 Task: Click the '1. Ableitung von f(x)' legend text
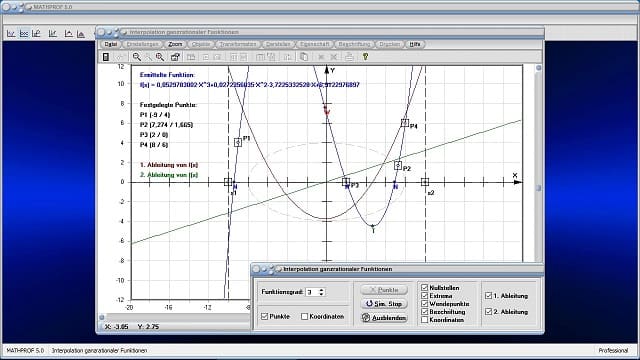point(169,165)
